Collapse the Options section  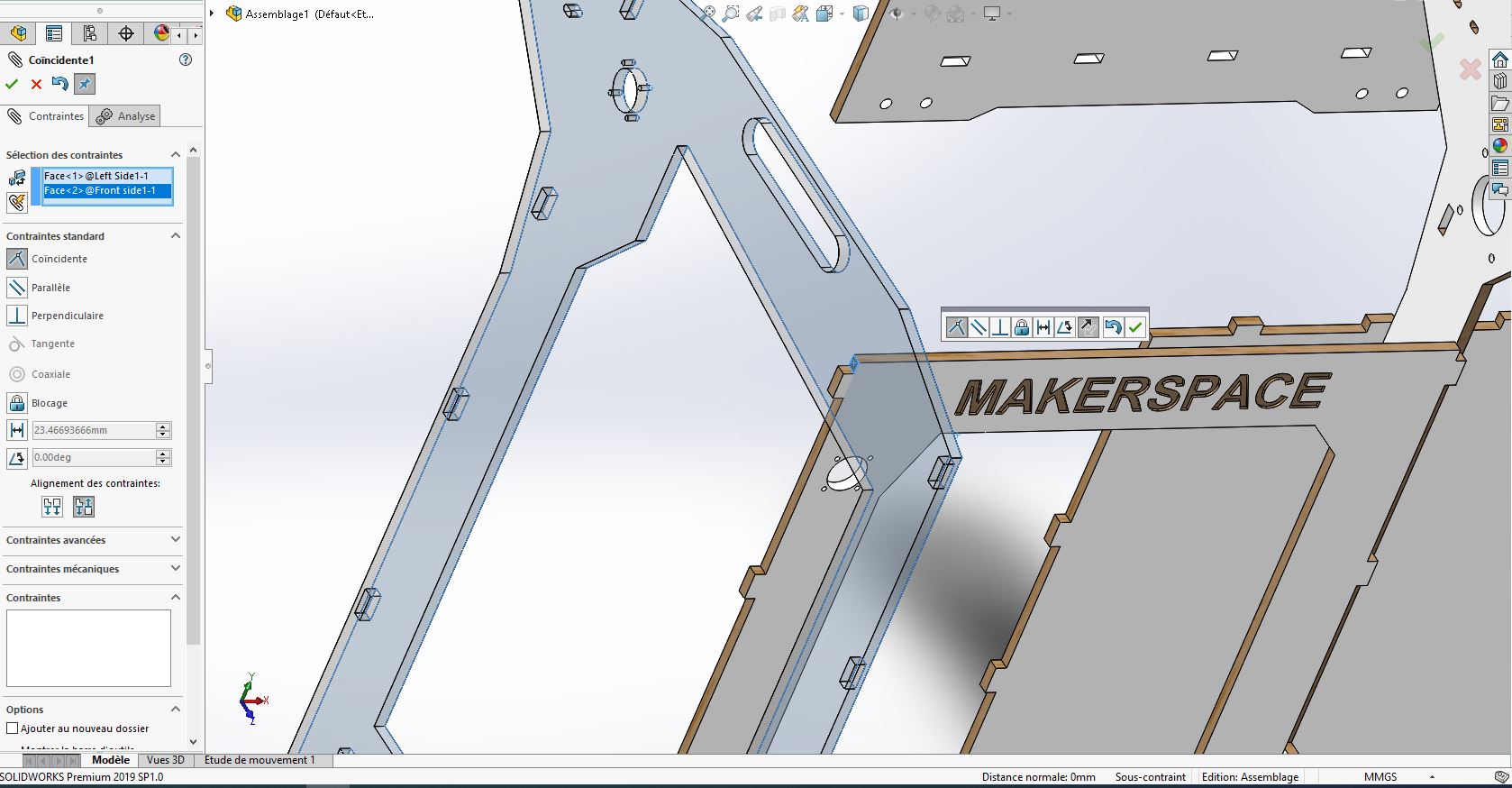click(176, 709)
